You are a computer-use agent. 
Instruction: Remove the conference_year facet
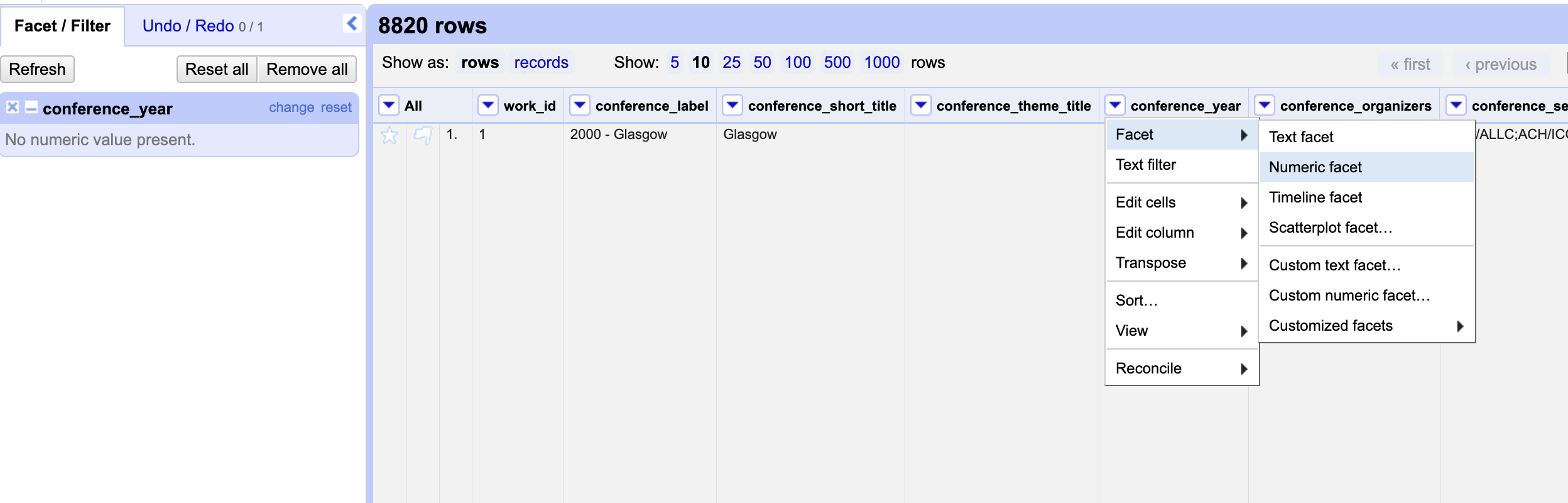[13, 108]
